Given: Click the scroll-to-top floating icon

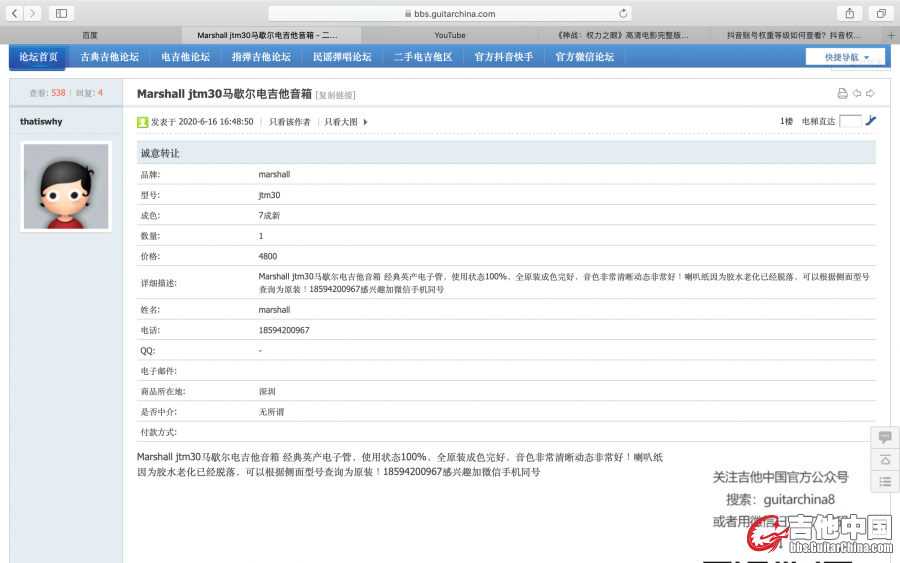Looking at the screenshot, I should [x=885, y=460].
